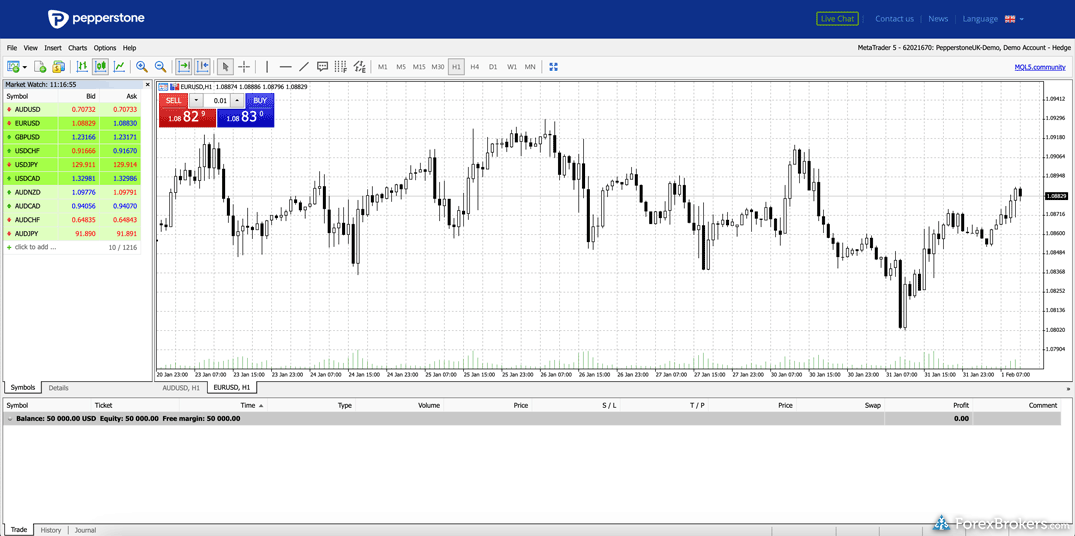The image size is (1075, 536).
Task: Zoom in on the chart
Action: [142, 67]
